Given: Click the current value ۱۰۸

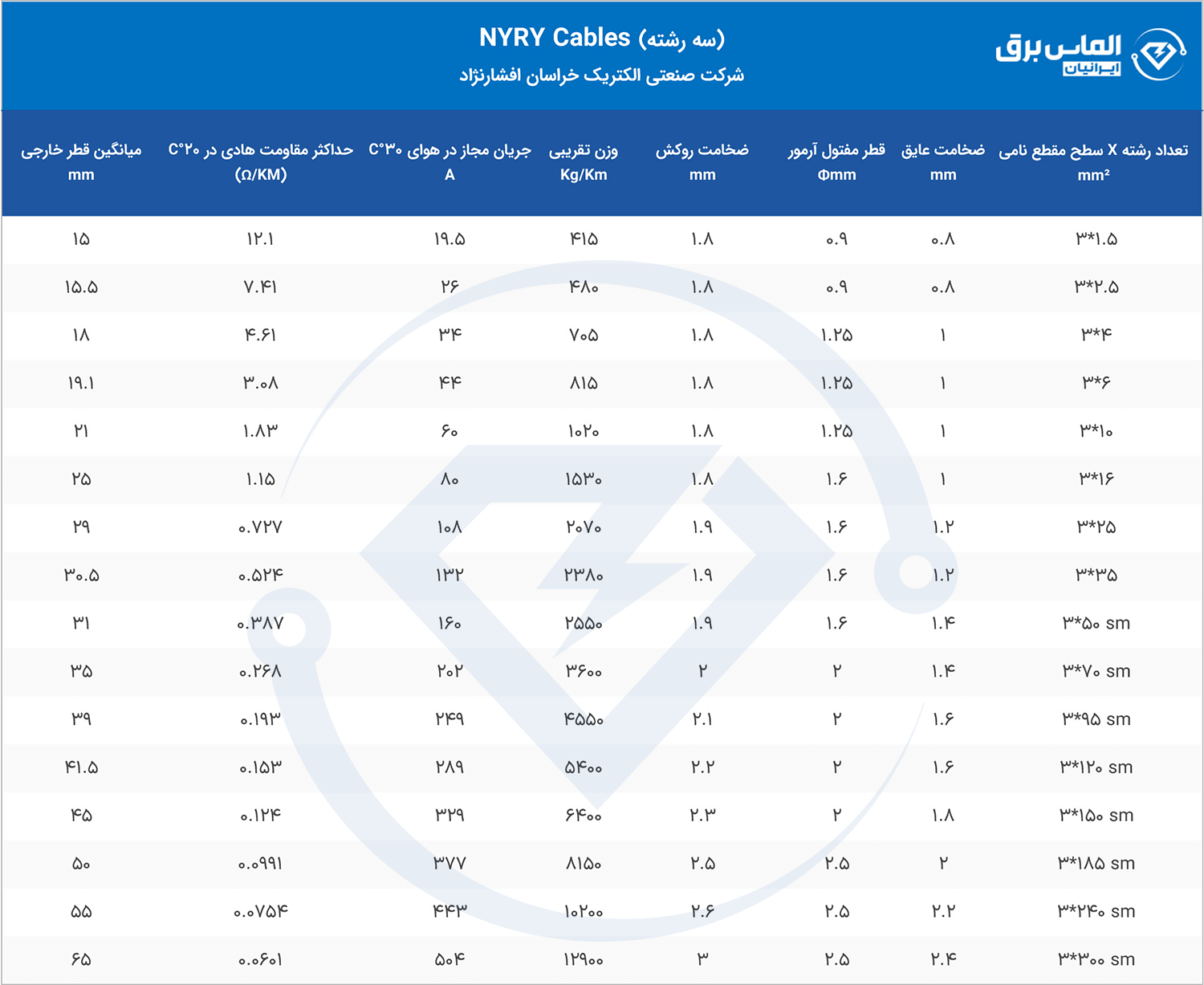Looking at the screenshot, I should tap(449, 527).
